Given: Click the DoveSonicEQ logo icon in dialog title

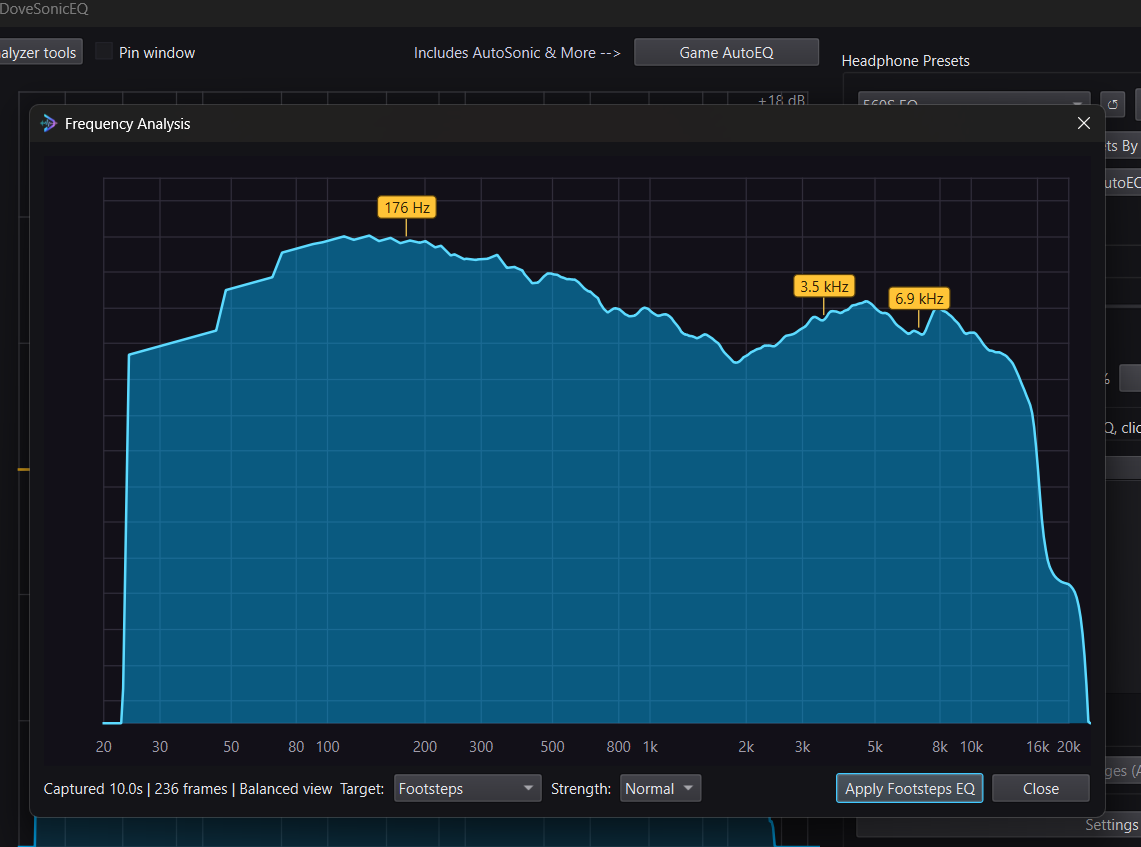Looking at the screenshot, I should coord(49,124).
